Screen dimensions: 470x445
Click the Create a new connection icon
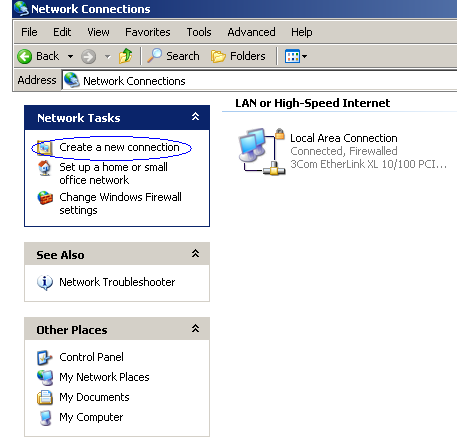coord(44,148)
